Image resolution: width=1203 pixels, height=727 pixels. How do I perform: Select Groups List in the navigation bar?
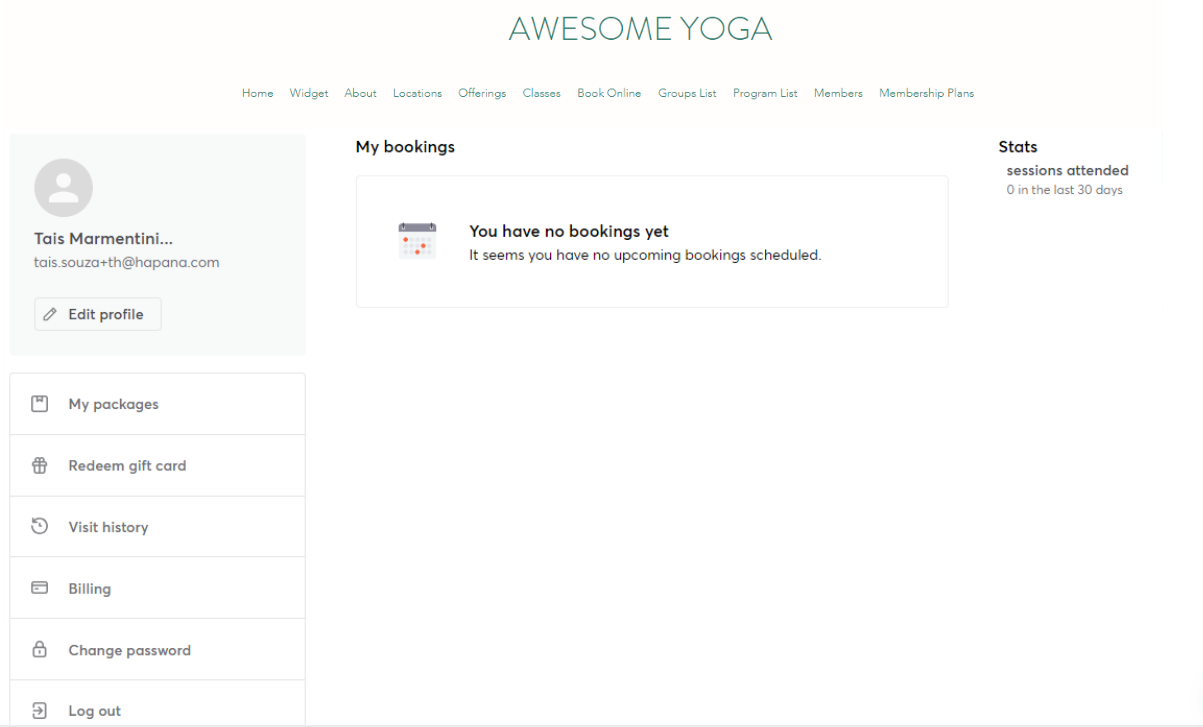(687, 93)
